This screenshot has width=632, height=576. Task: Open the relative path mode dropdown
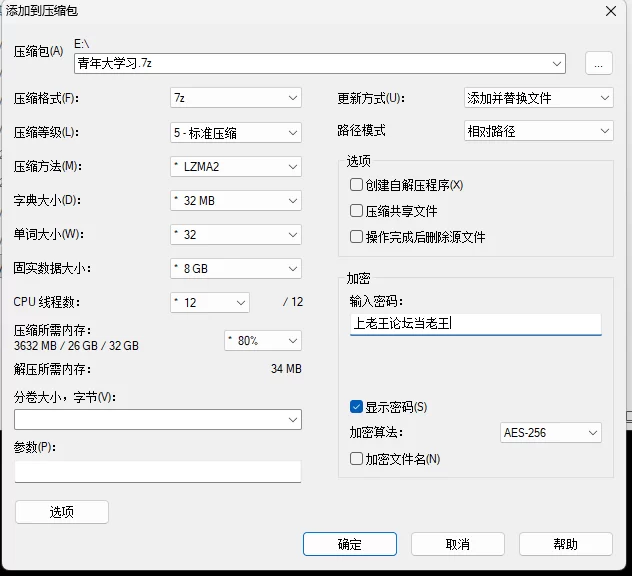(538, 131)
